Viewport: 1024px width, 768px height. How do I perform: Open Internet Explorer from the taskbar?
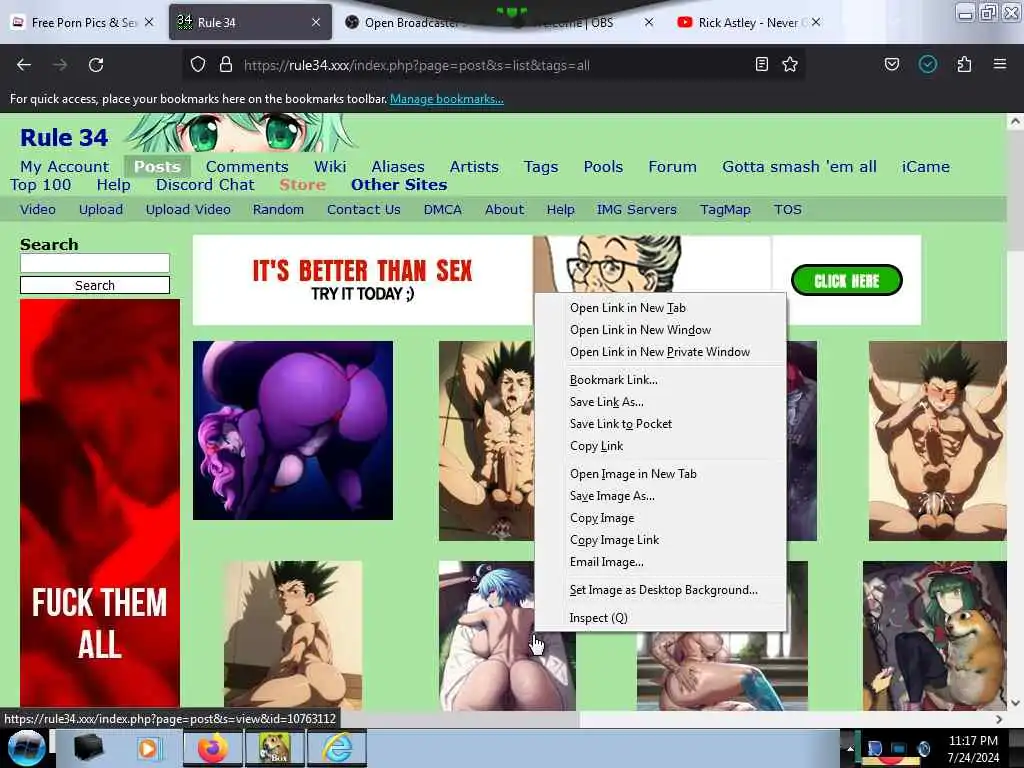(x=338, y=748)
